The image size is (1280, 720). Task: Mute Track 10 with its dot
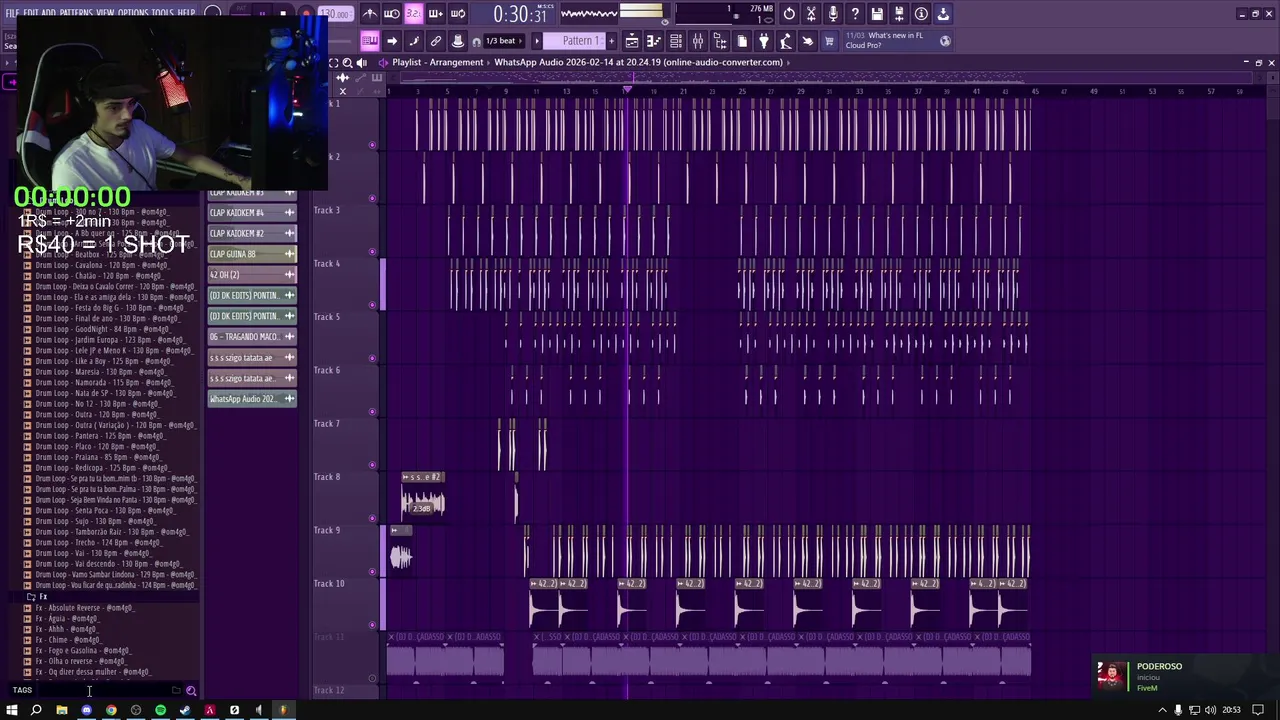(373, 625)
